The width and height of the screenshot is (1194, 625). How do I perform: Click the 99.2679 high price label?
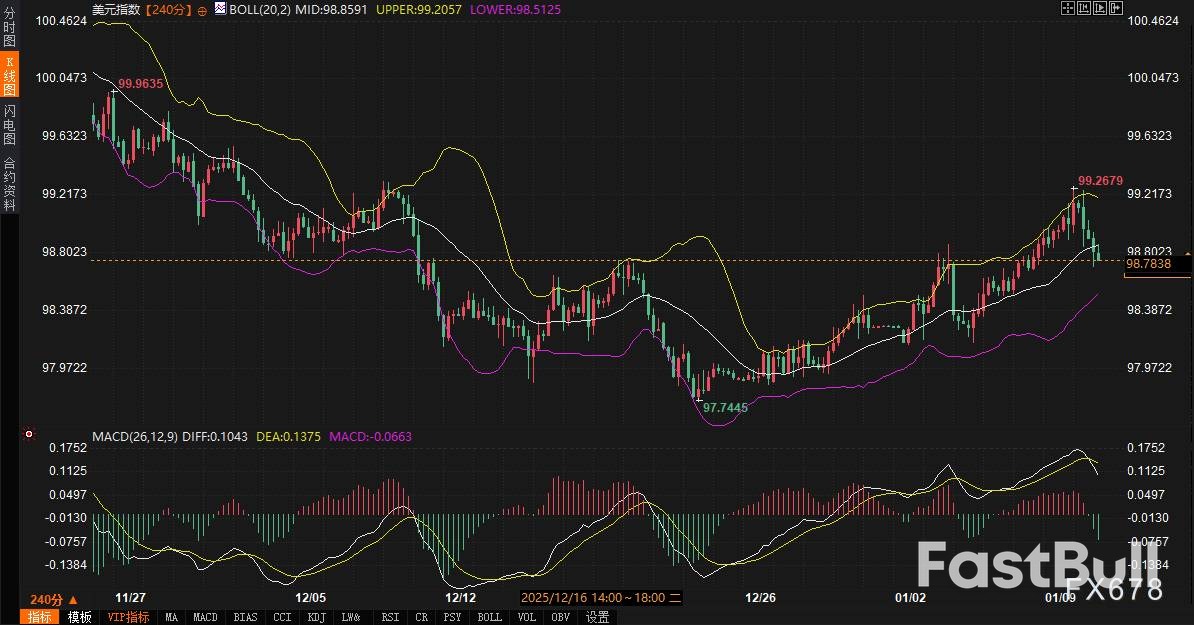pyautogui.click(x=1100, y=181)
